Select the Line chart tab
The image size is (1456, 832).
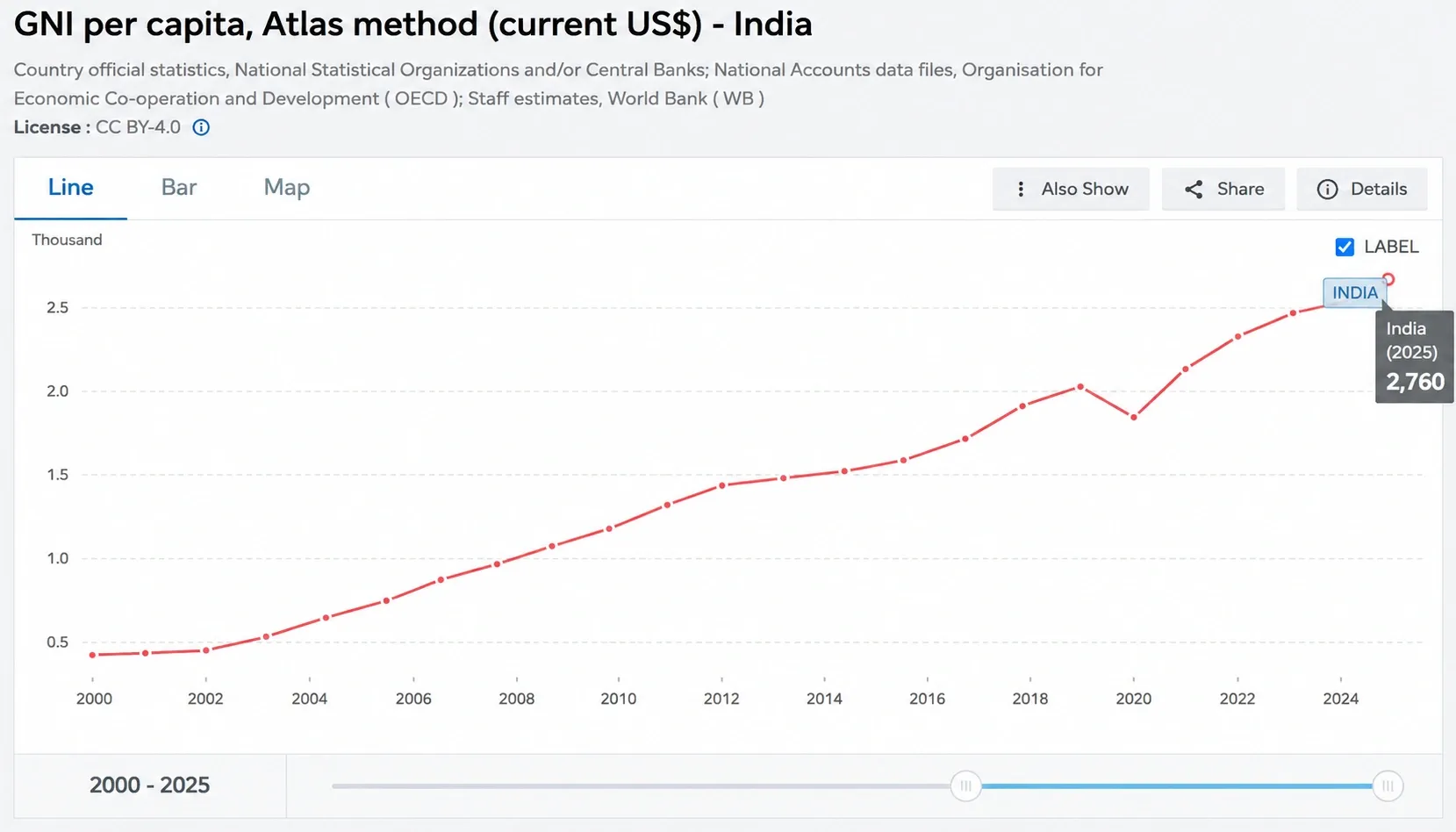pyautogui.click(x=70, y=187)
